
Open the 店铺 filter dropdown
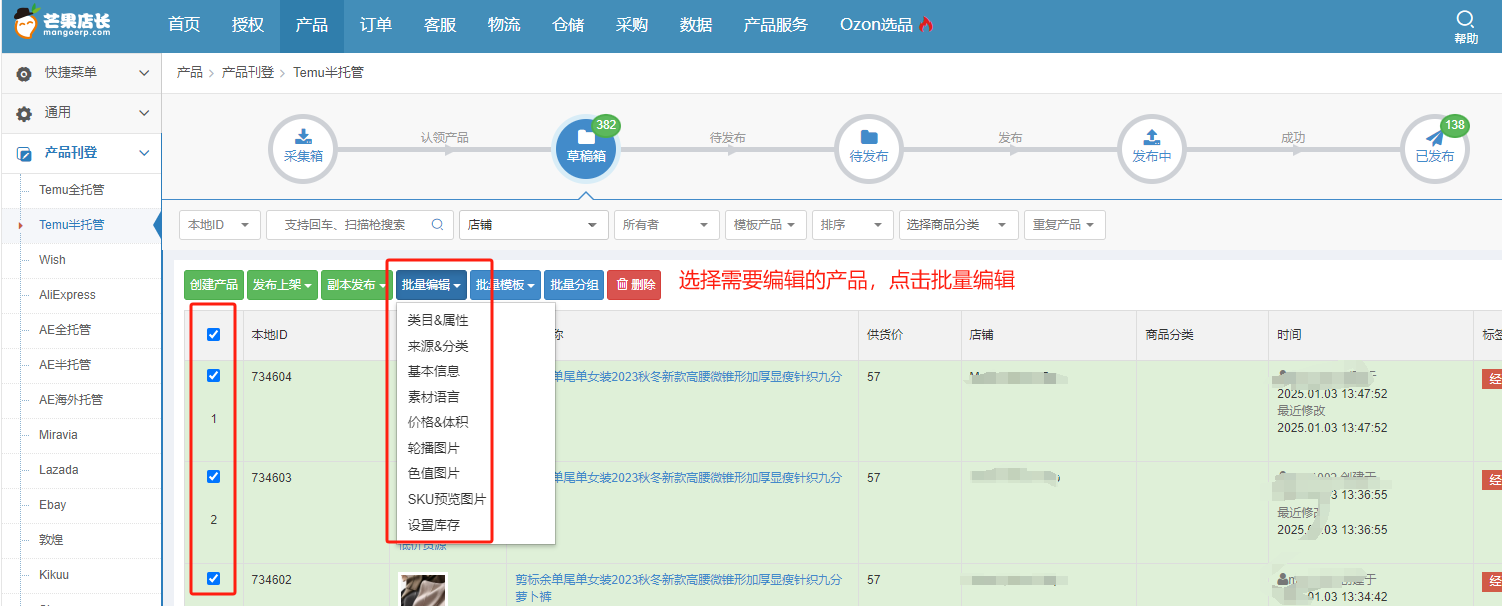pos(534,225)
